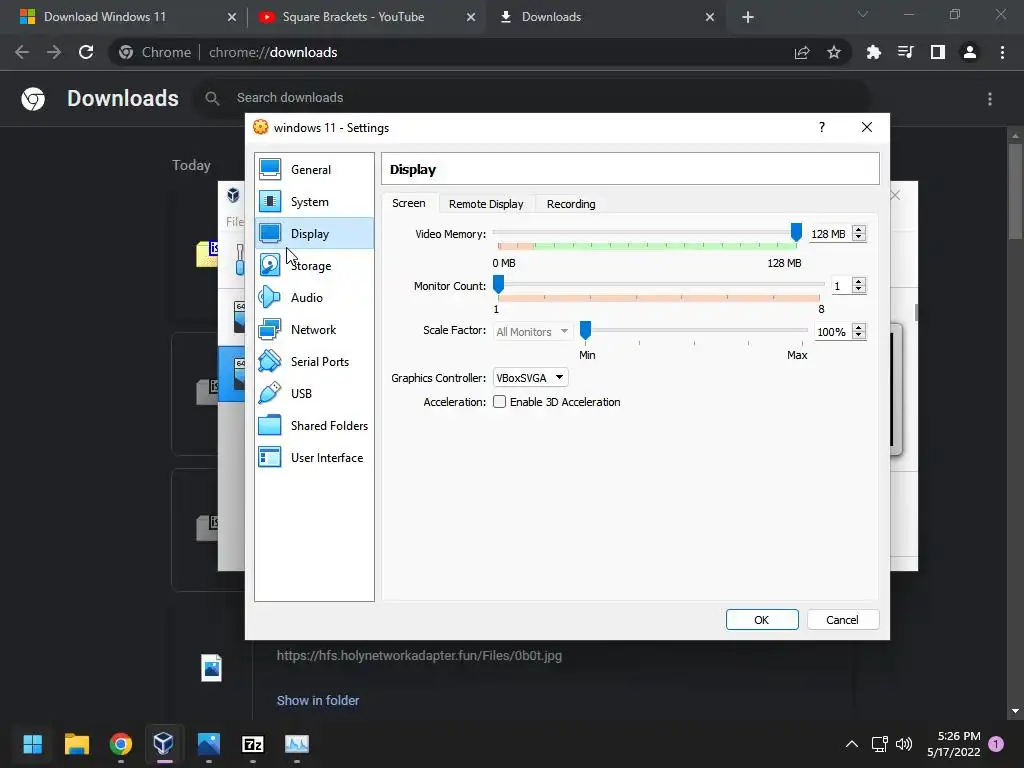
Task: Share this page icon in address bar
Action: tap(802, 52)
